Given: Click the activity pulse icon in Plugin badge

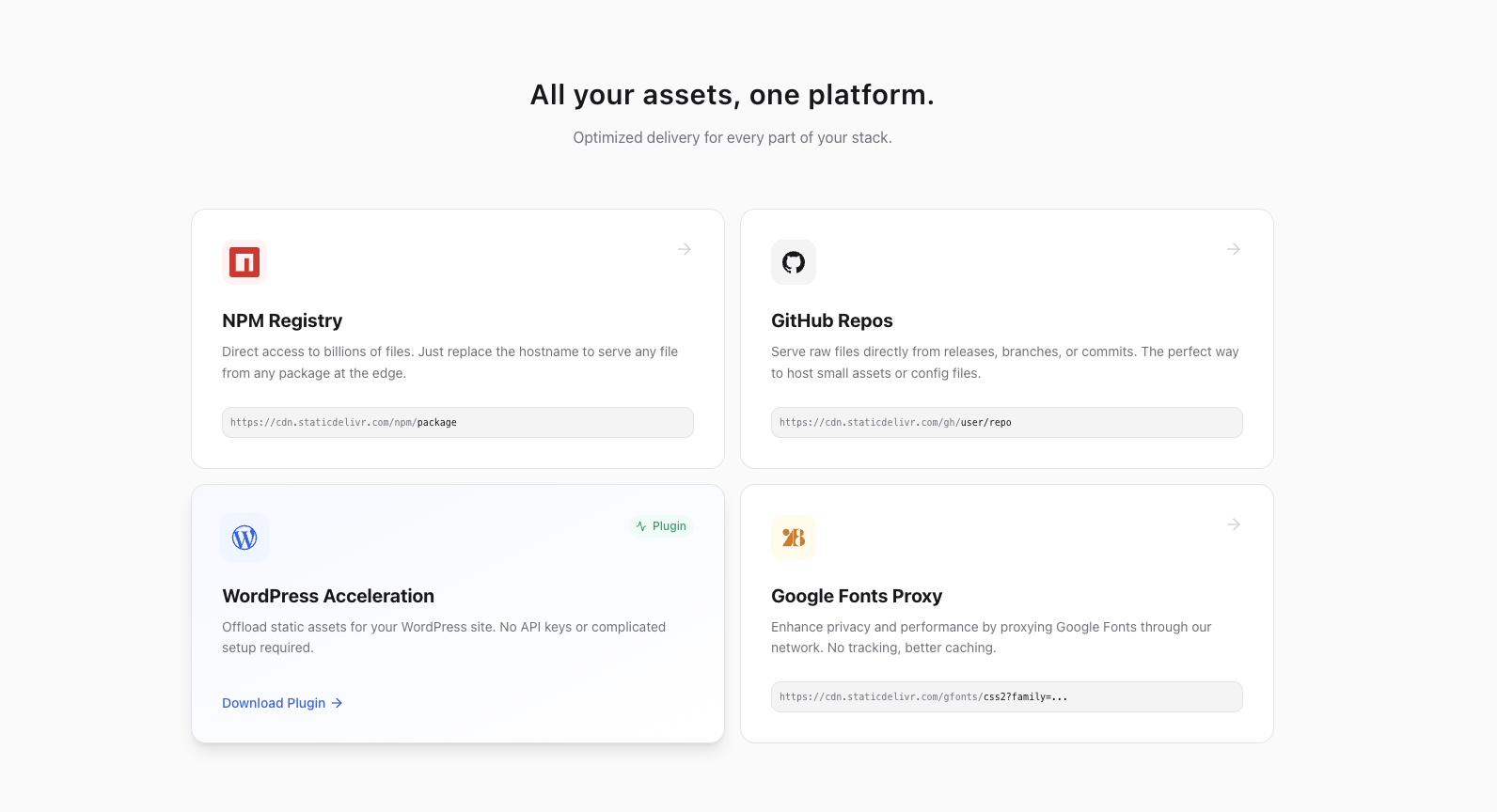Looking at the screenshot, I should 641,526.
